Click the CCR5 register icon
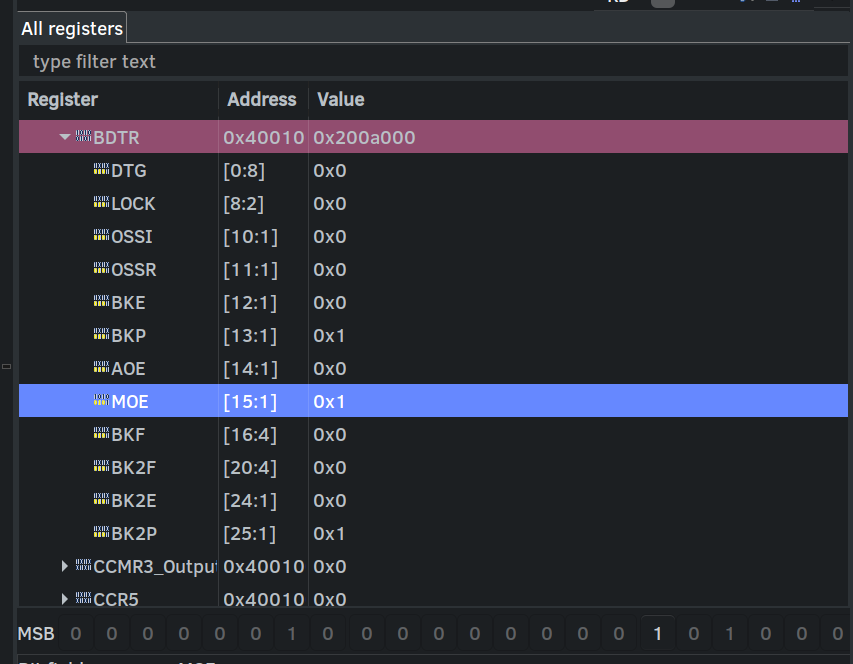This screenshot has width=853, height=664. coord(83,598)
